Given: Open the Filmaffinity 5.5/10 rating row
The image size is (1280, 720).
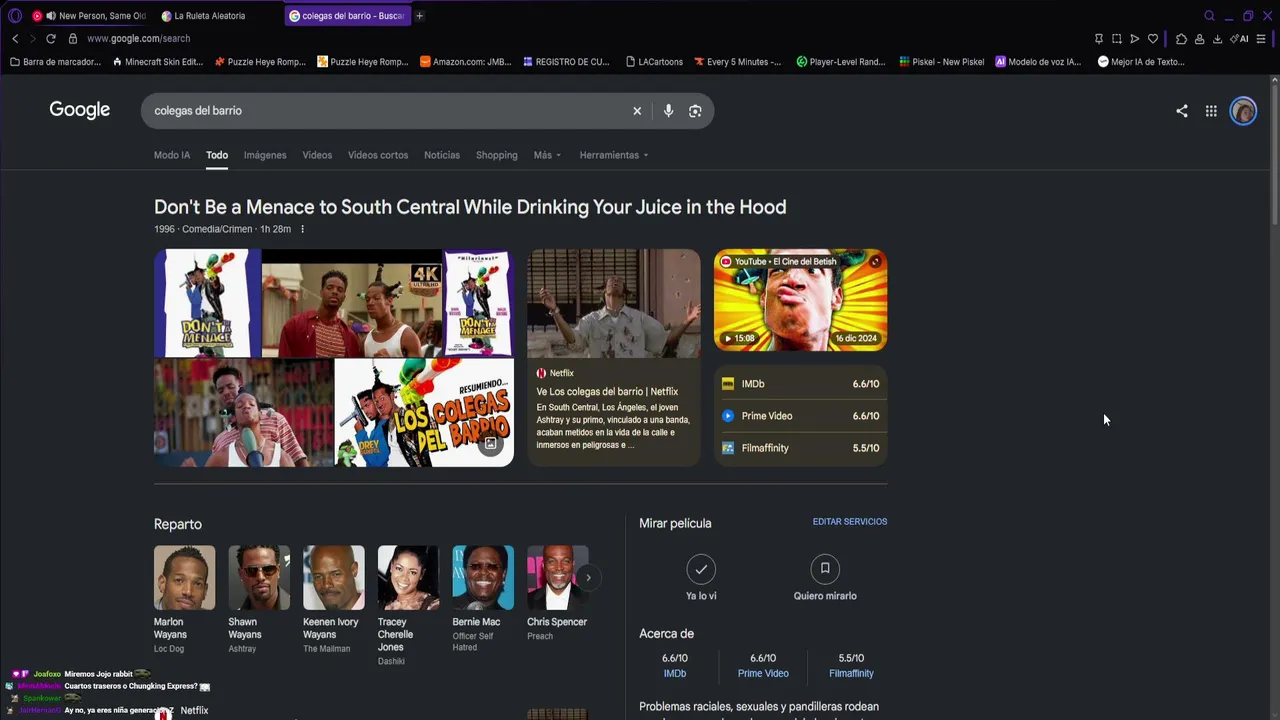Looking at the screenshot, I should click(800, 448).
